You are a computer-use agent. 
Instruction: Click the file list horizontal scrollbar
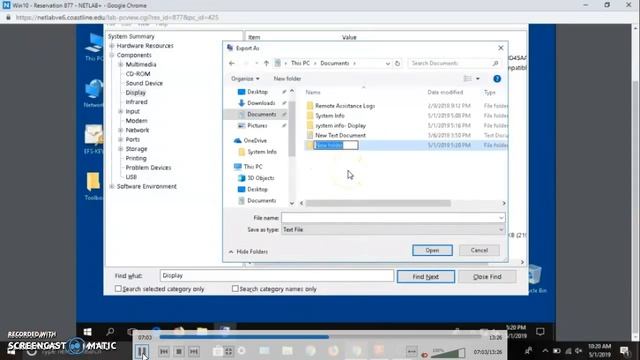[x=378, y=203]
